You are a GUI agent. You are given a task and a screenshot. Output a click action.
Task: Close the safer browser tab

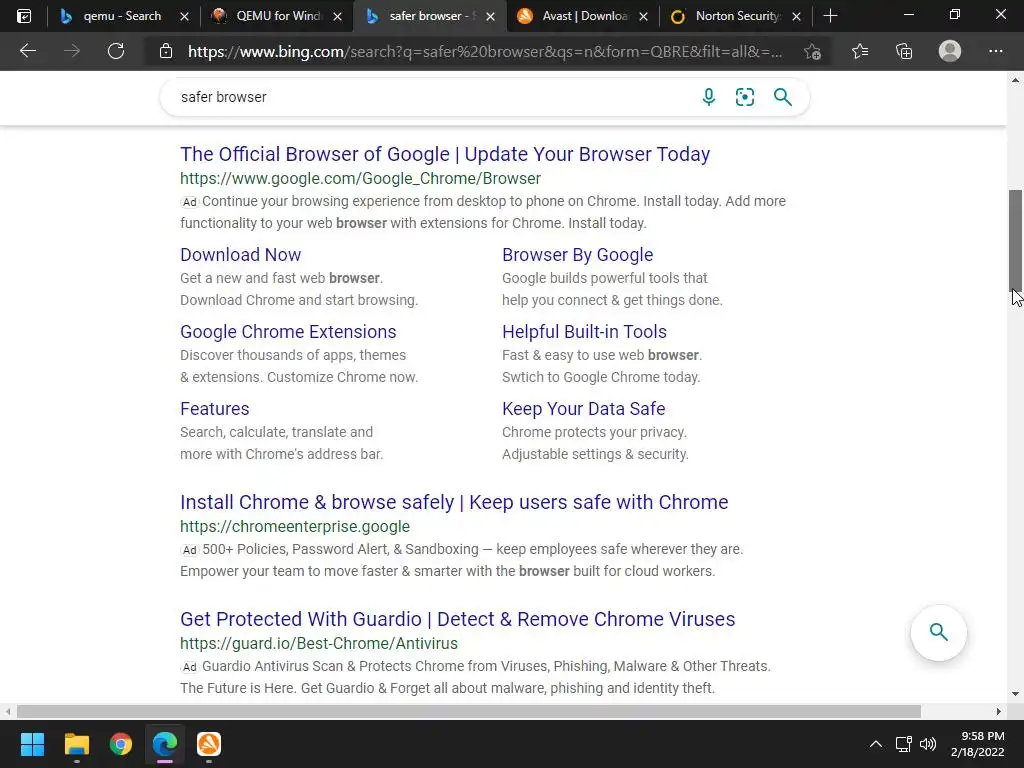click(x=490, y=16)
